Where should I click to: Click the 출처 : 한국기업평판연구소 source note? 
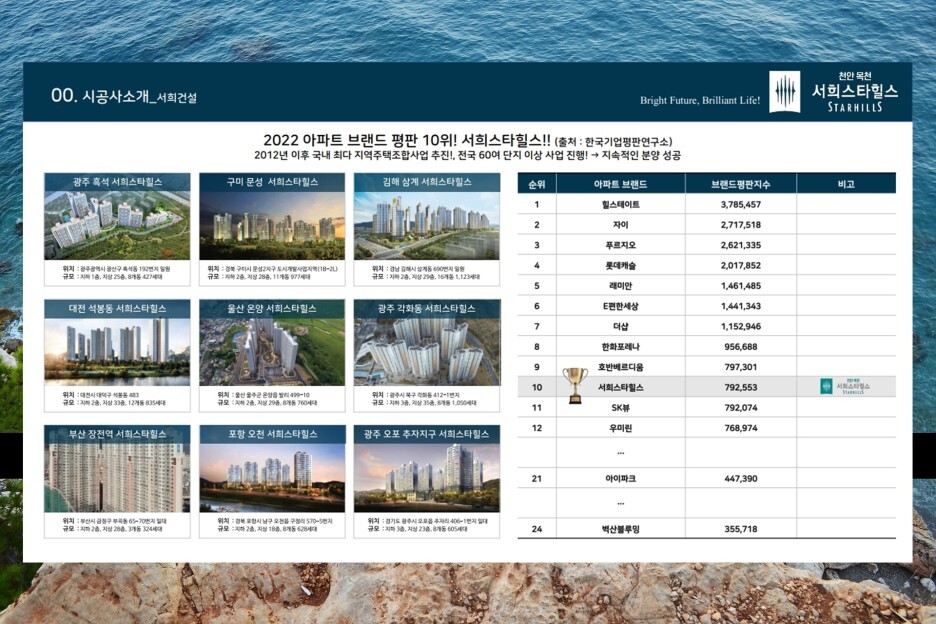[x=613, y=142]
